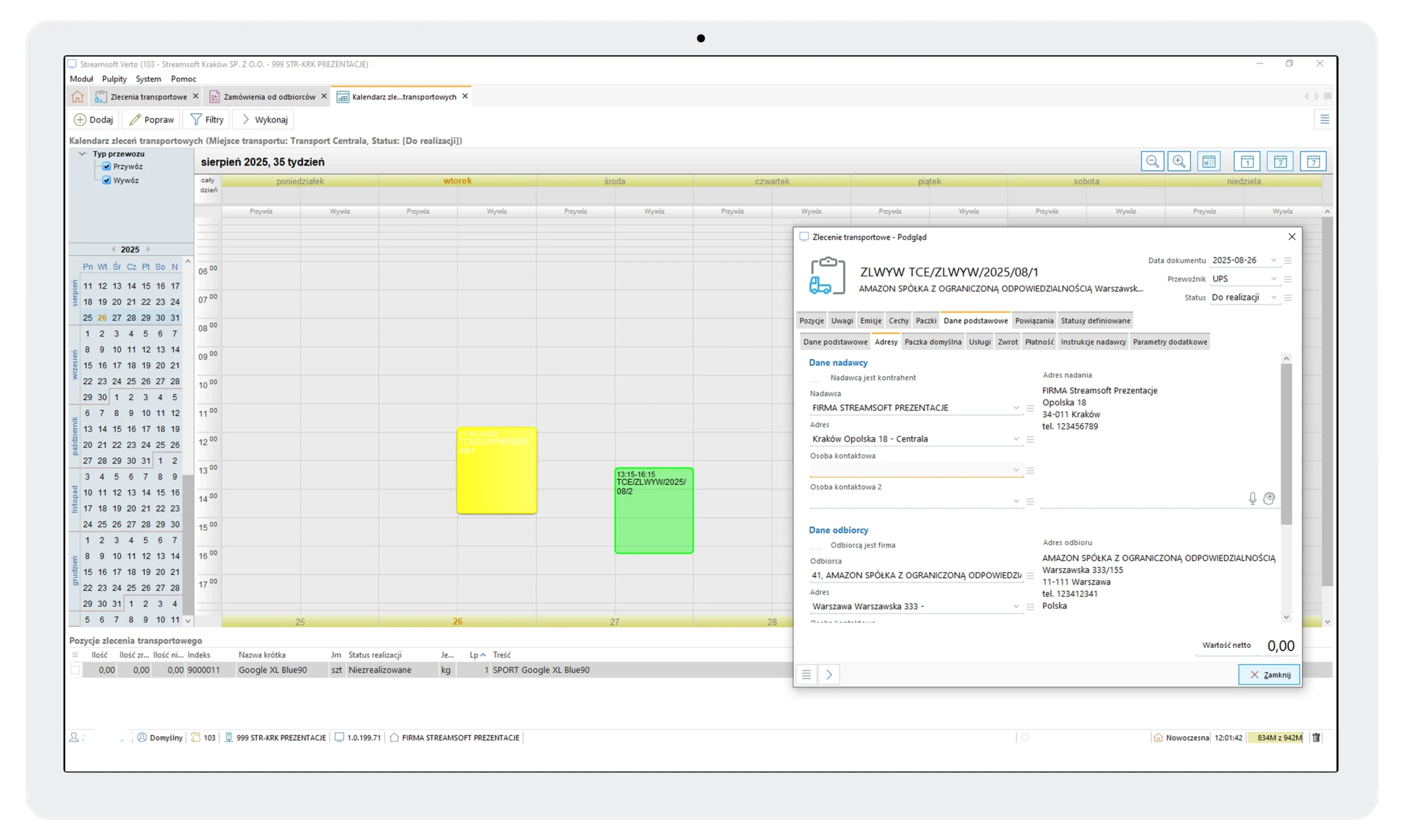
Task: Switch to the one-day calendar view icon
Action: 1247,162
